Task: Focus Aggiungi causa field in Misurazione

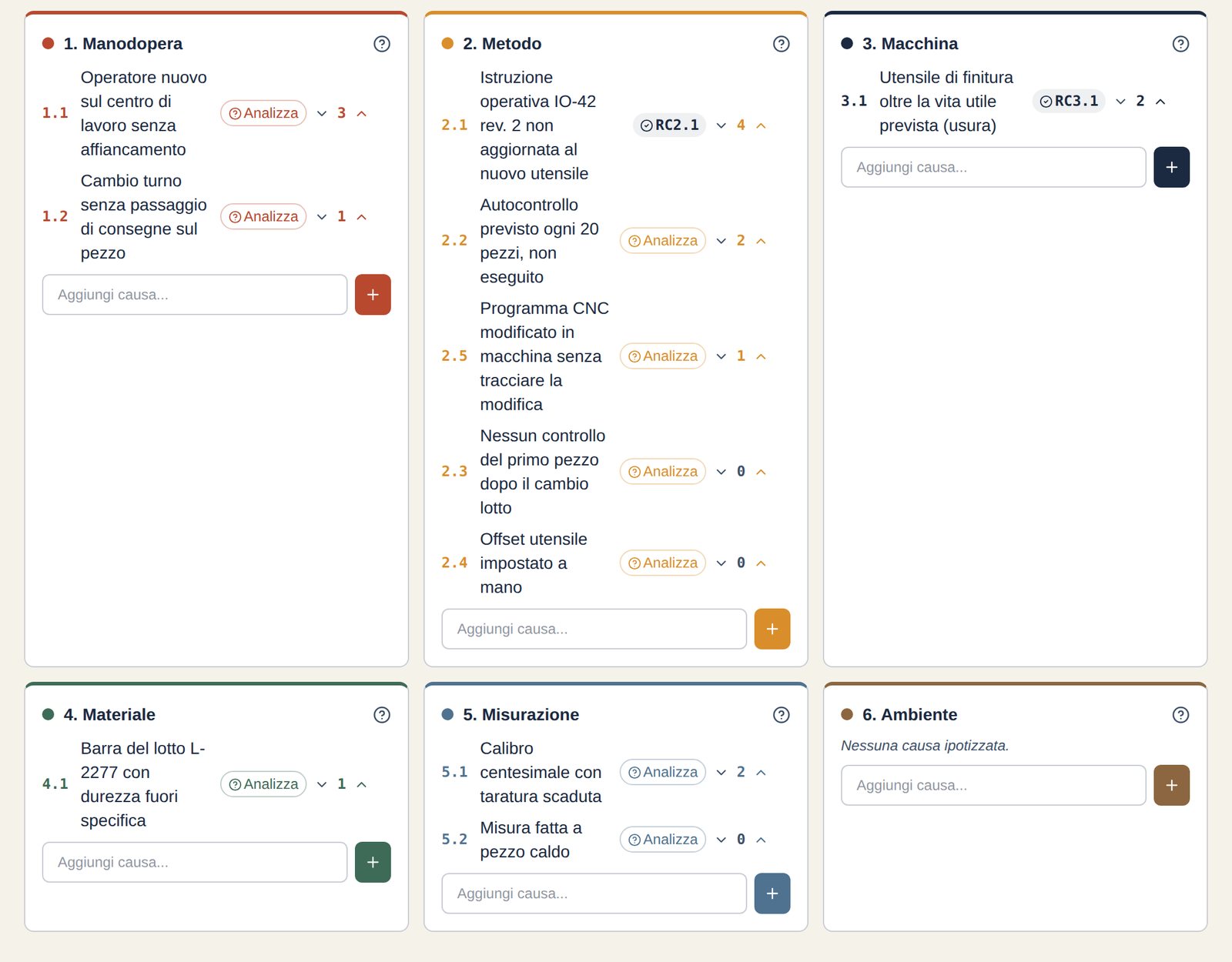Action: coord(594,894)
